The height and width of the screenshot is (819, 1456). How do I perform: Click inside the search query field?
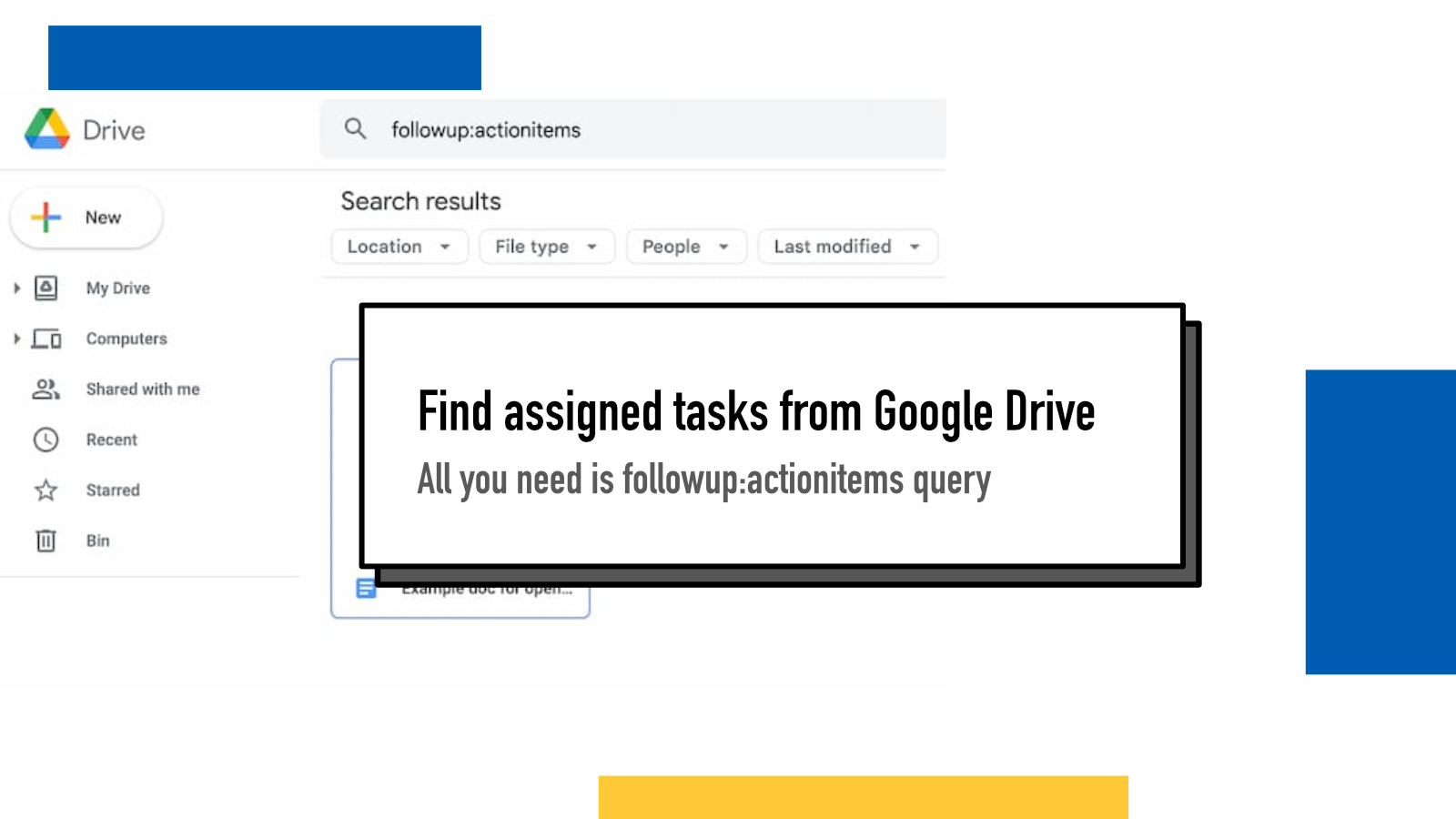coord(546,129)
